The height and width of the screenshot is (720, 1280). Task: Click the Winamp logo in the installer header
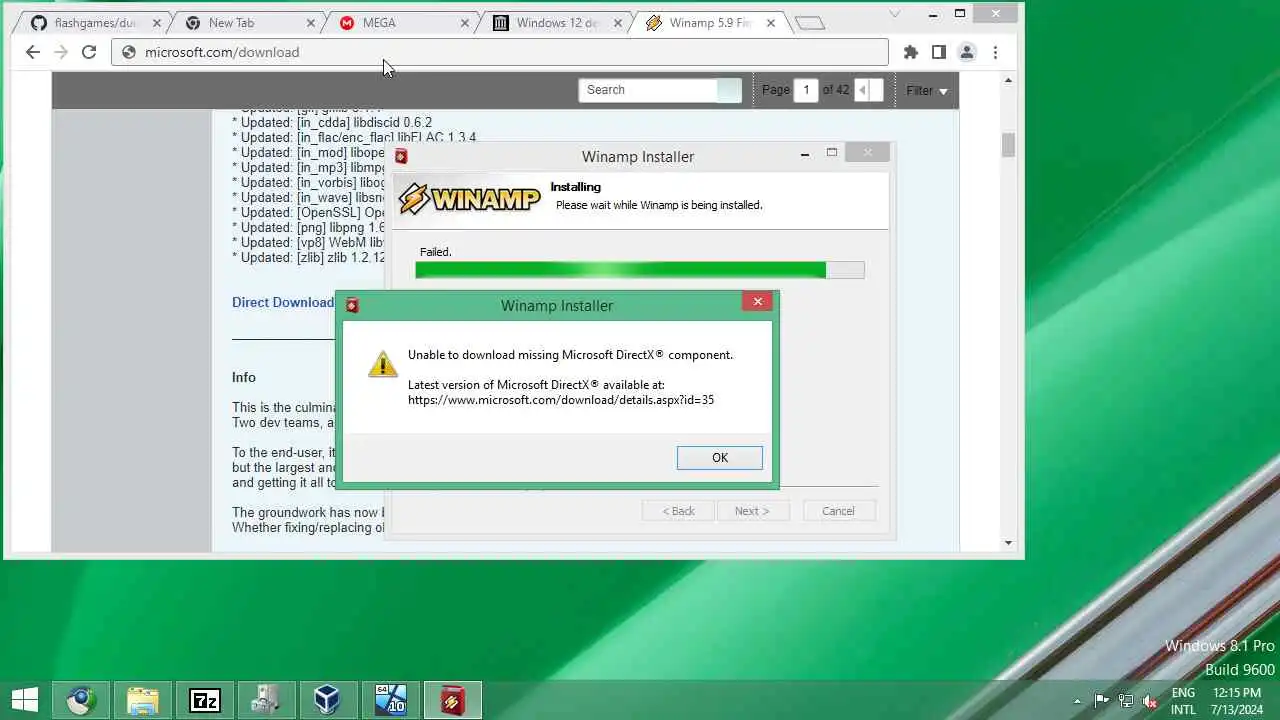470,198
